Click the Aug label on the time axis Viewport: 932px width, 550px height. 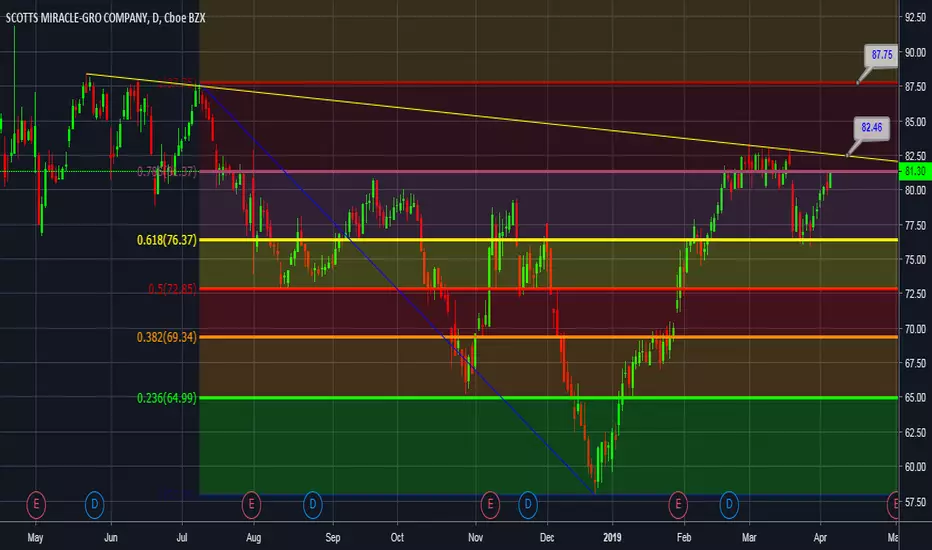[253, 538]
